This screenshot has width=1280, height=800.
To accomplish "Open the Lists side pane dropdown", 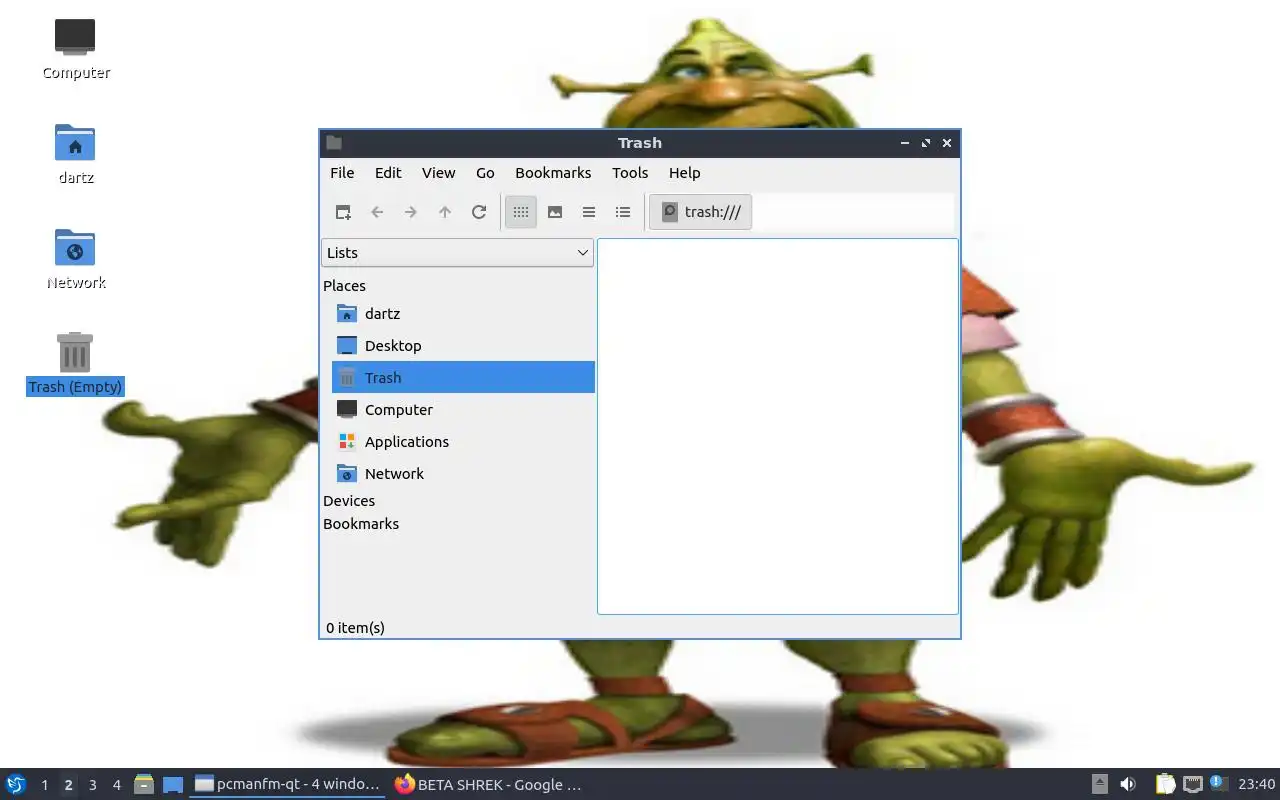I will pos(457,253).
